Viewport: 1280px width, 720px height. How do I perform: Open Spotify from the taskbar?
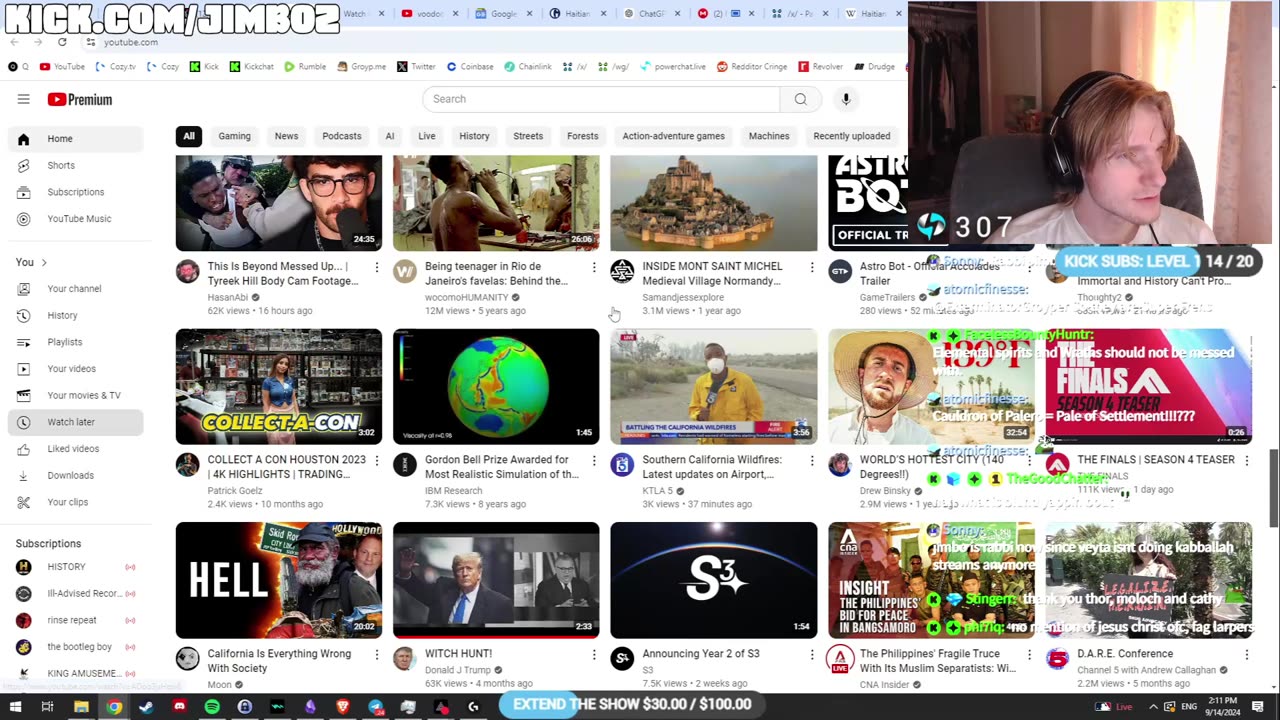tap(212, 707)
